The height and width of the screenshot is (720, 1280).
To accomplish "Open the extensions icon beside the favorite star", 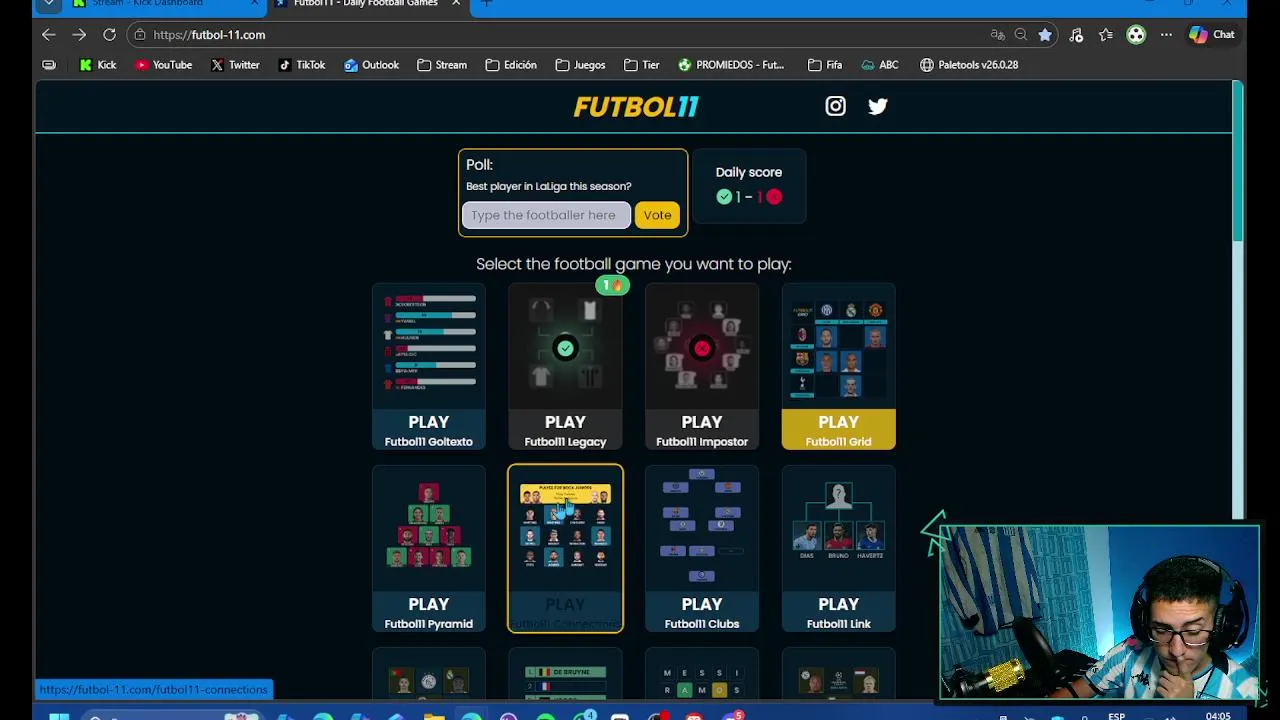I will (1076, 34).
